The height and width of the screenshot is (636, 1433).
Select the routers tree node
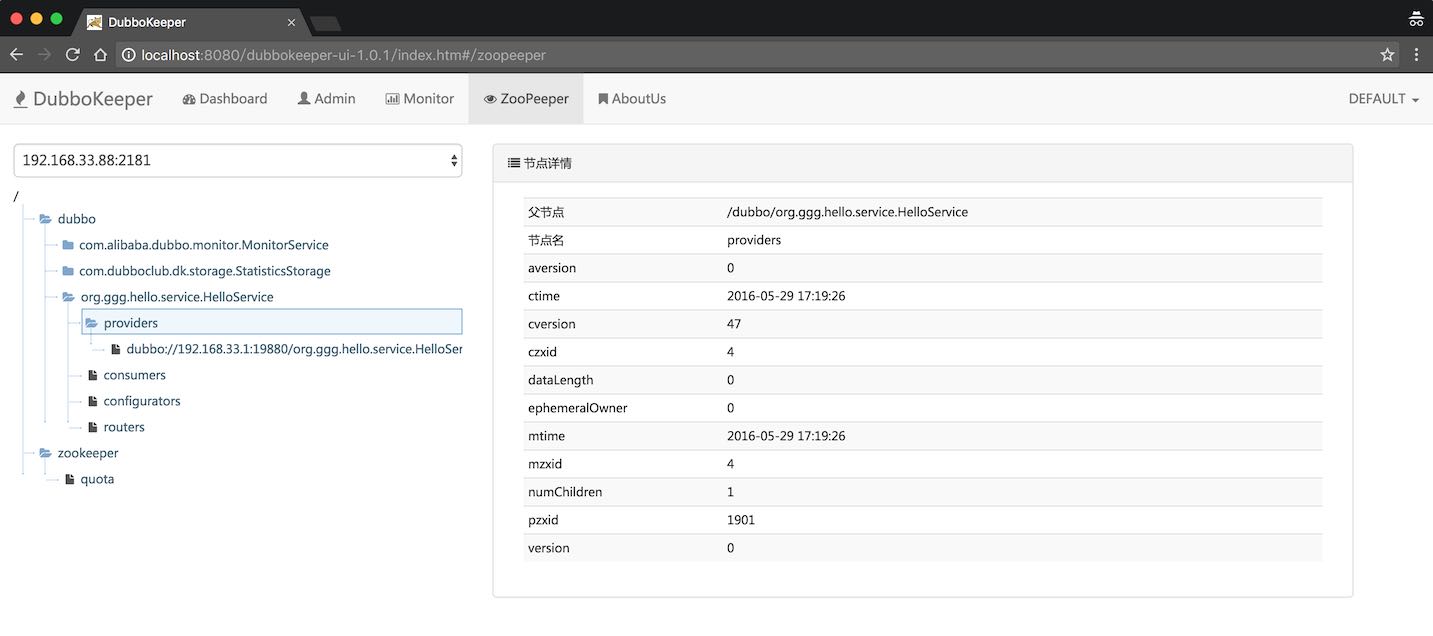pyautogui.click(x=124, y=426)
